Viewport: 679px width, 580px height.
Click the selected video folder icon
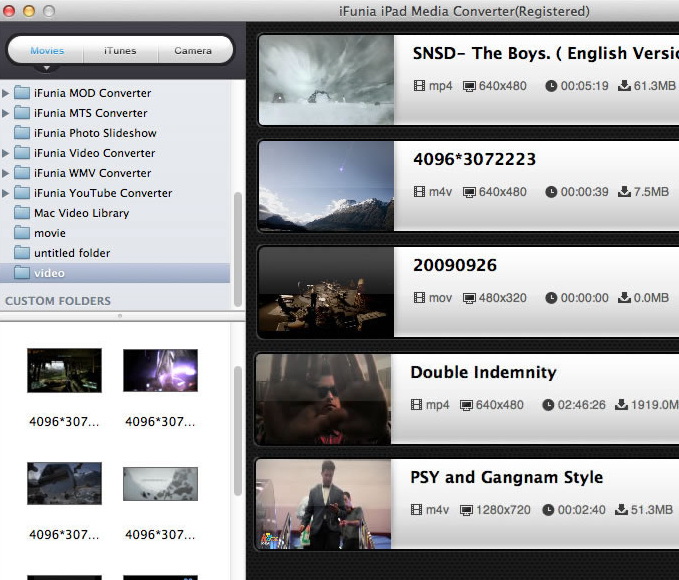[22, 272]
